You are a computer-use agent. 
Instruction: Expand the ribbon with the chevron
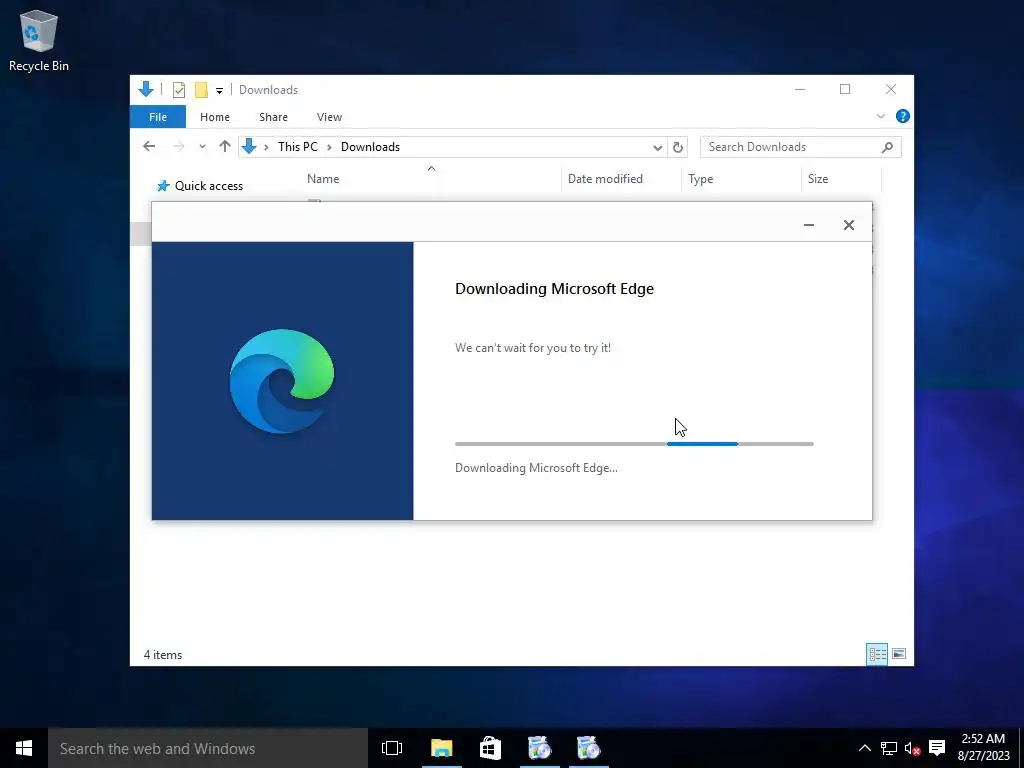(880, 116)
